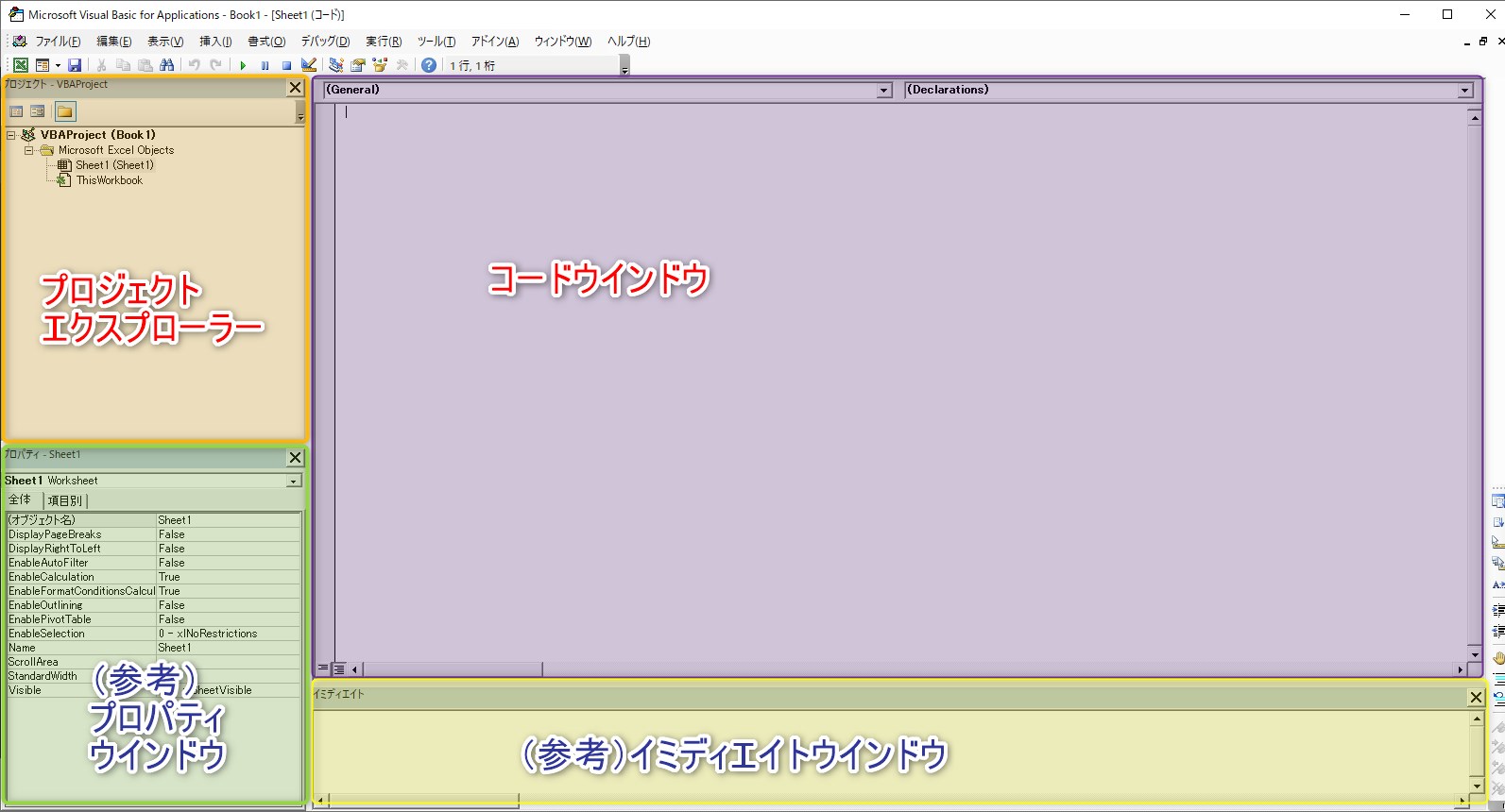
Task: Run the macro with the green play icon
Action: pyautogui.click(x=243, y=65)
